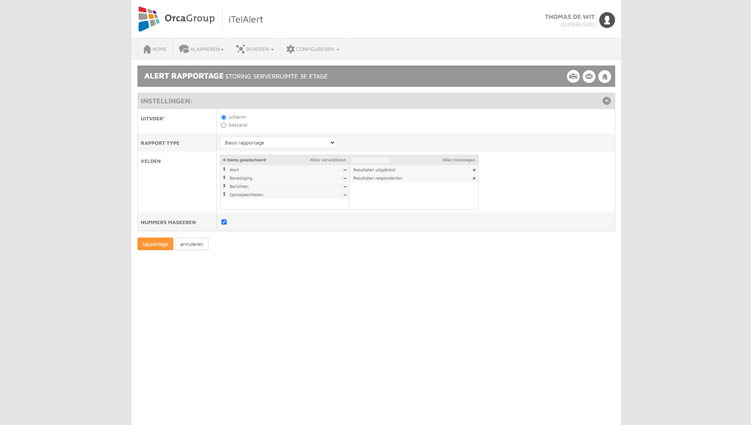The width and height of the screenshot is (751, 425).
Task: Open the user profile avatar icon
Action: pos(607,20)
